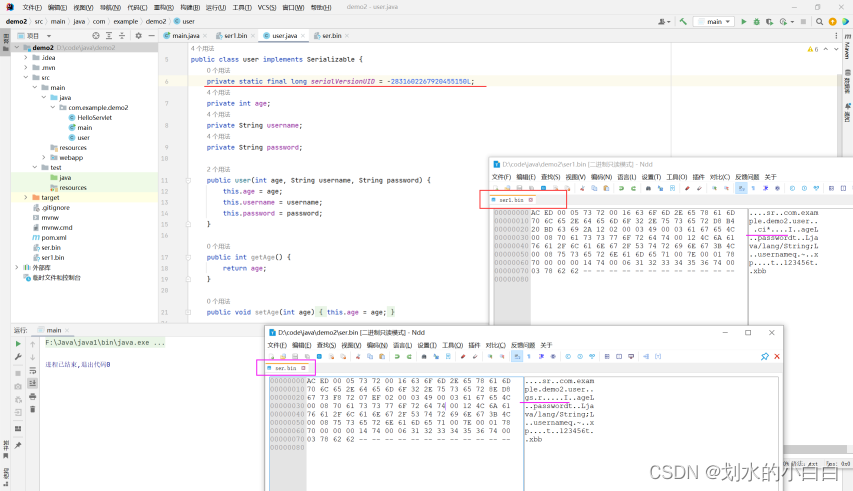Run with coverage icon in top toolbar

(x=769, y=22)
